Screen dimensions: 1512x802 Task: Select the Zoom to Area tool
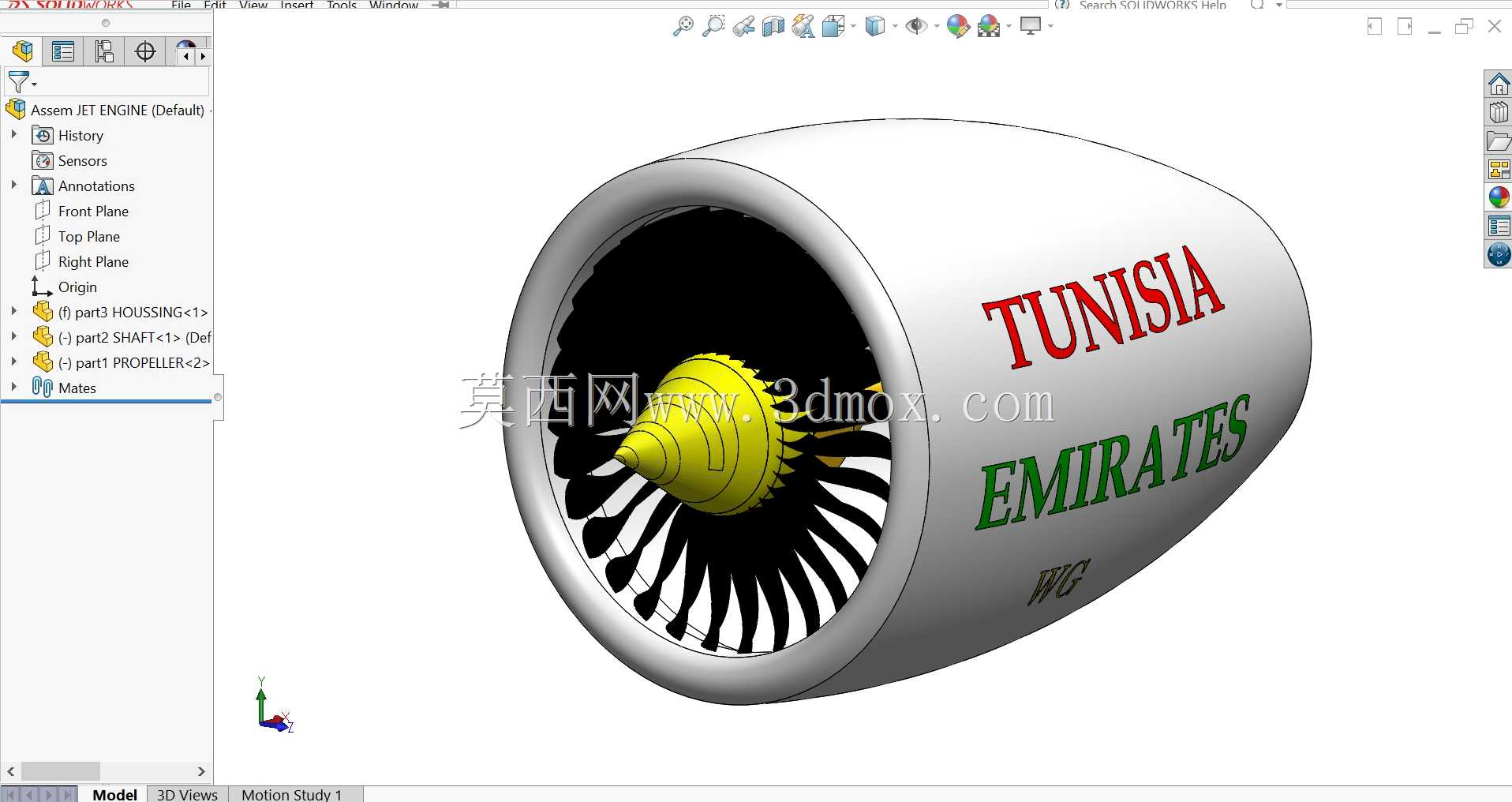(713, 27)
